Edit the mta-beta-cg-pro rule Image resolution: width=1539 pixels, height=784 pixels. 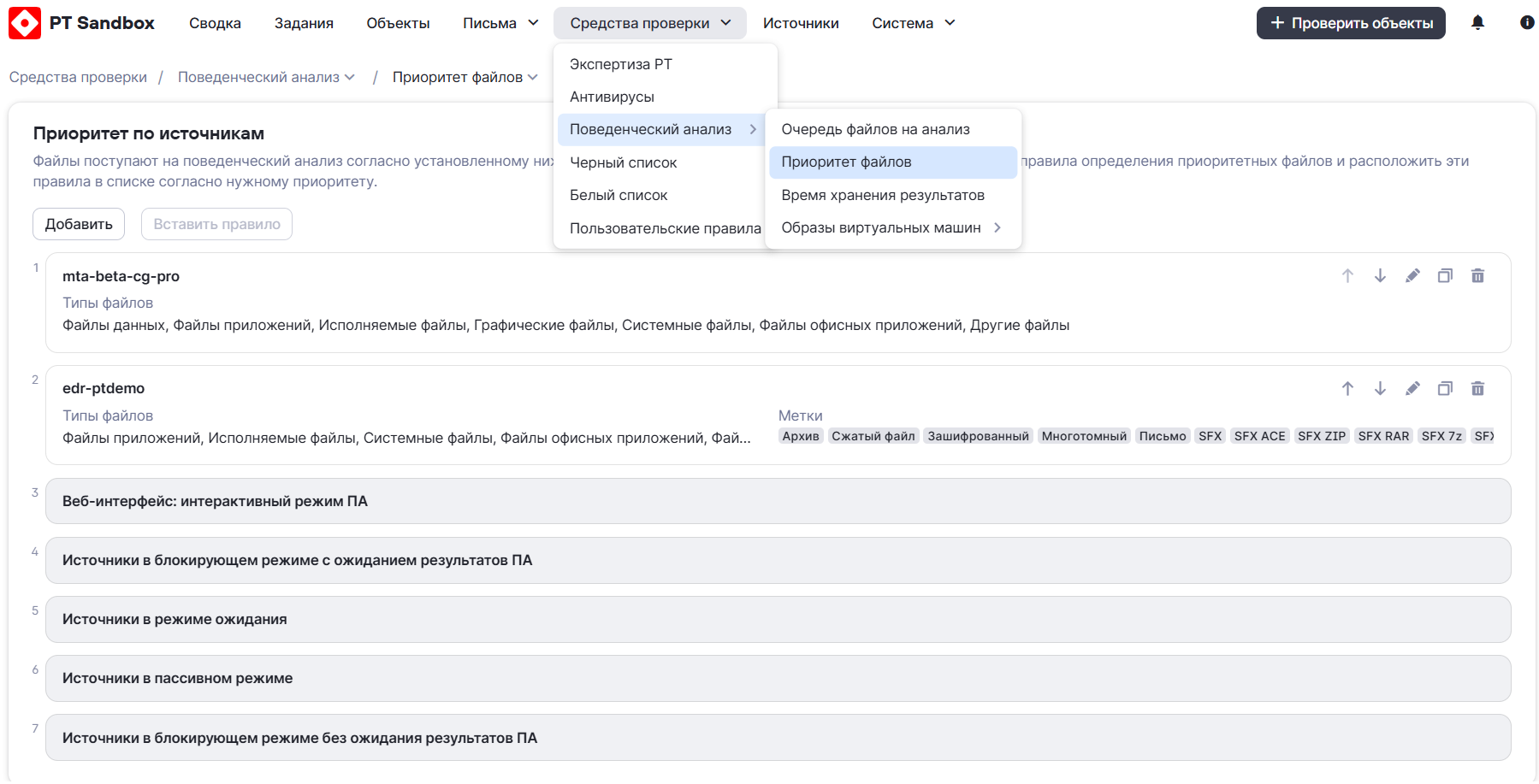1412,276
